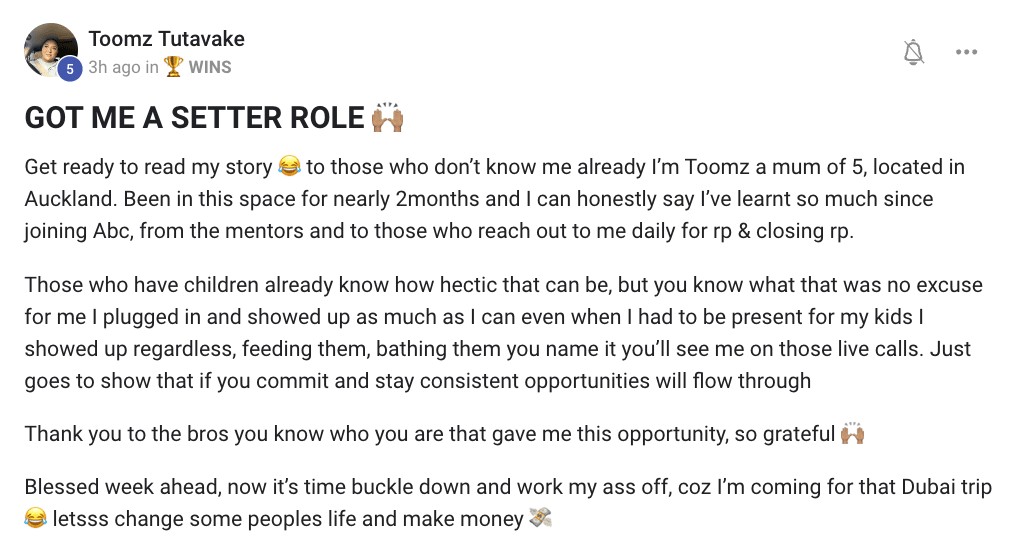Click the paragraph starting 'Those who have children'
This screenshot has height=550, width=1016.
(503, 332)
